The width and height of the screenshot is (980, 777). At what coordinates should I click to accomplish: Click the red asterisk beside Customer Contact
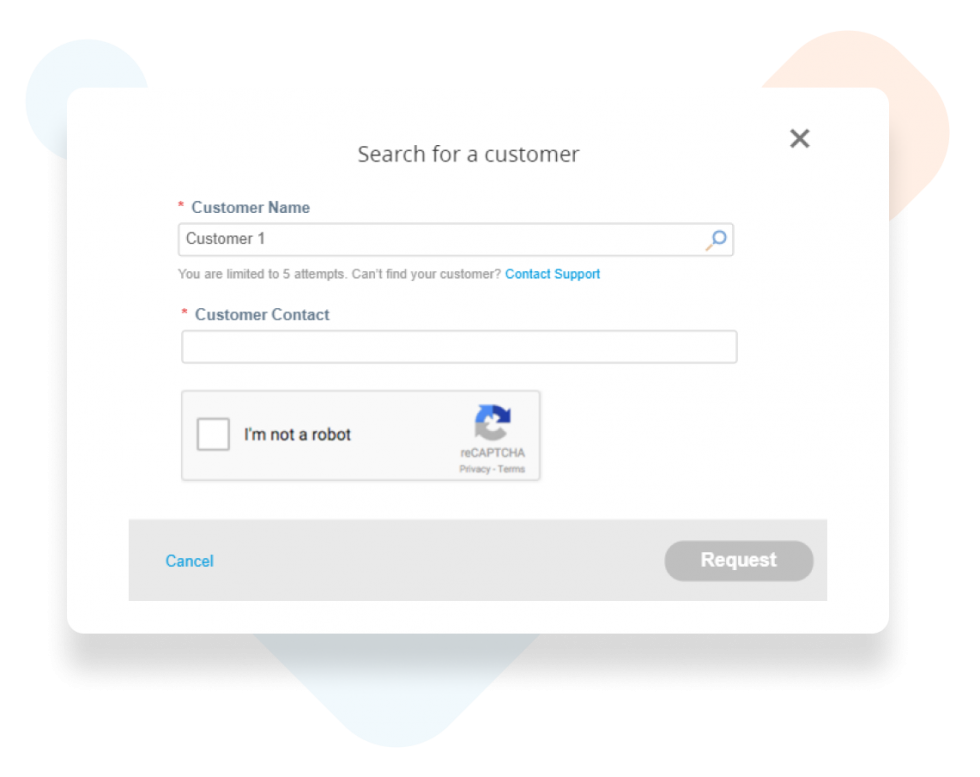[x=184, y=312]
